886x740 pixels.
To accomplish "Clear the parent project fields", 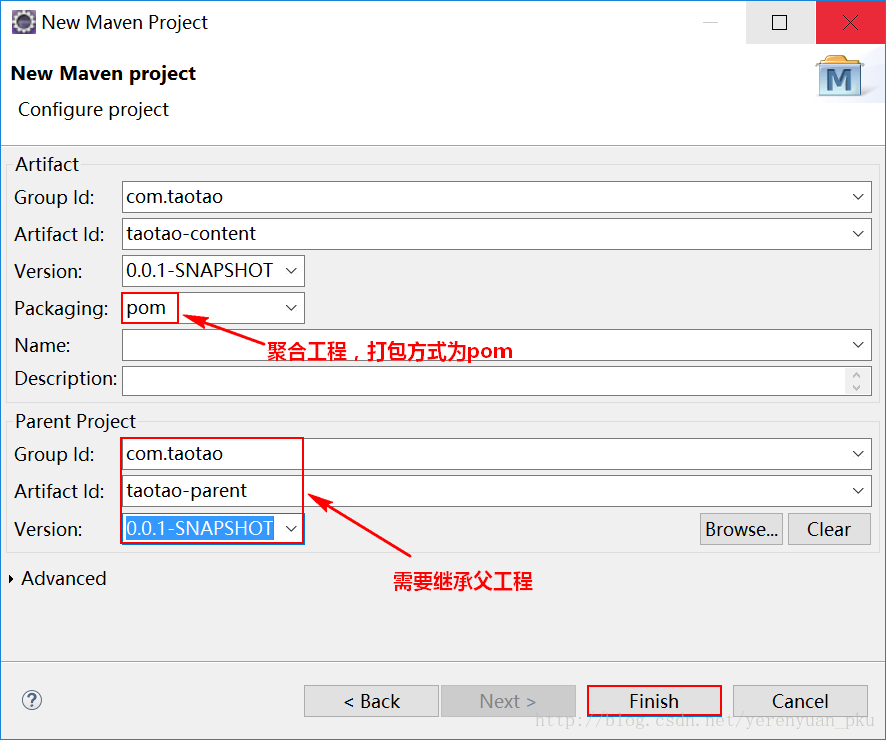I will point(829,529).
